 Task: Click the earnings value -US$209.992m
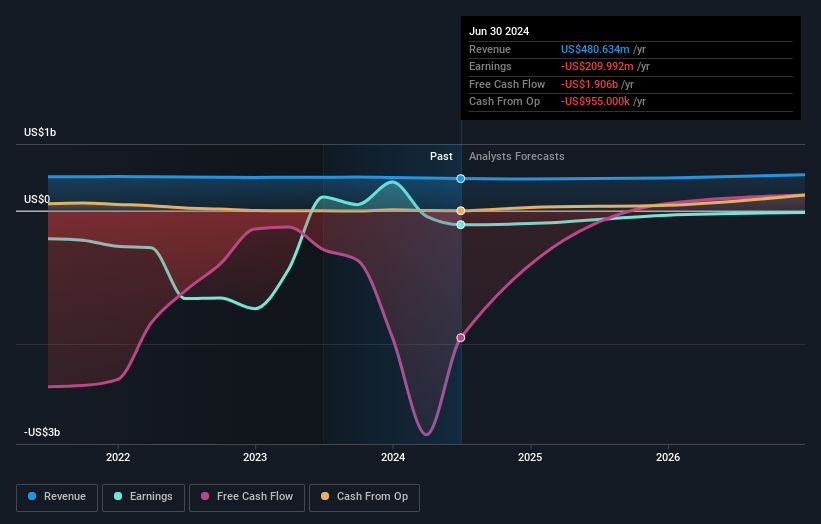pos(597,66)
